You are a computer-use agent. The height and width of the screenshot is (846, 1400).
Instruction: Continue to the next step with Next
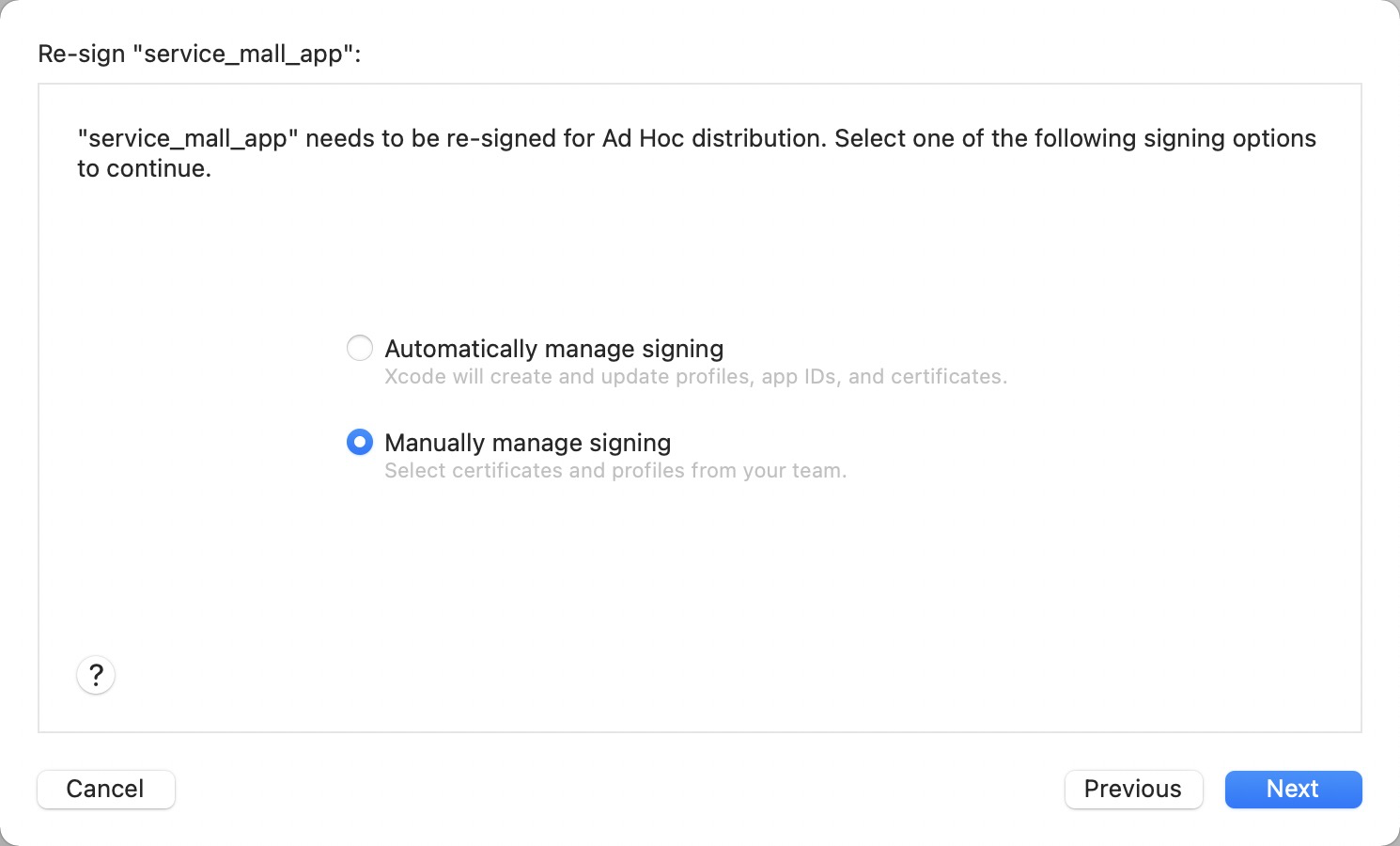coord(1293,789)
